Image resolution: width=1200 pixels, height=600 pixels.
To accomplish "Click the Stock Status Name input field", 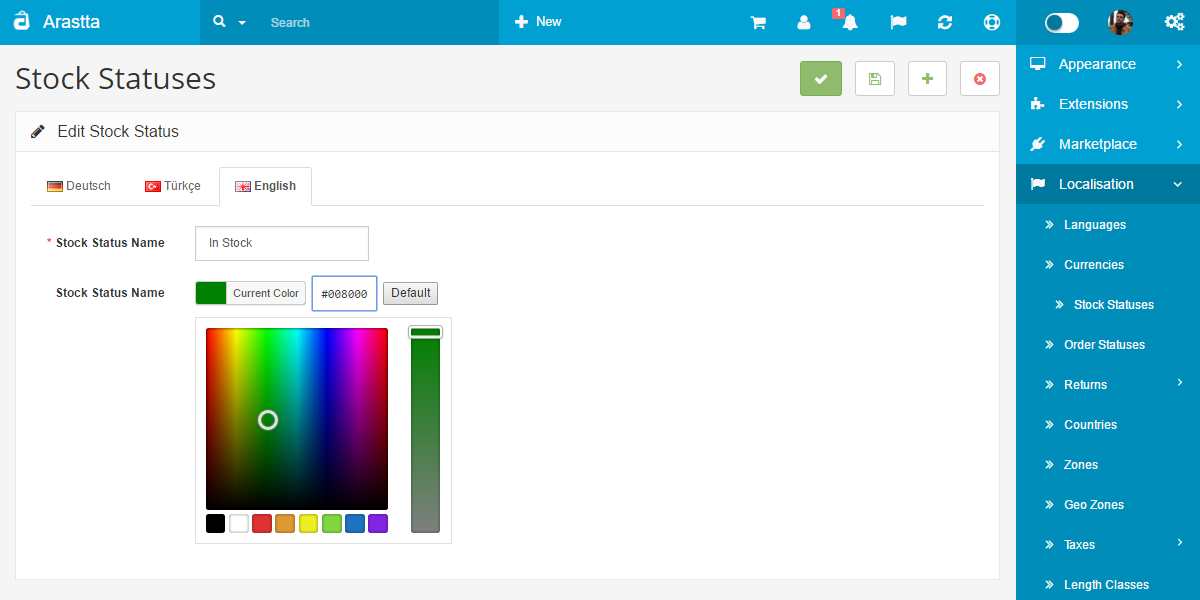I will point(282,243).
